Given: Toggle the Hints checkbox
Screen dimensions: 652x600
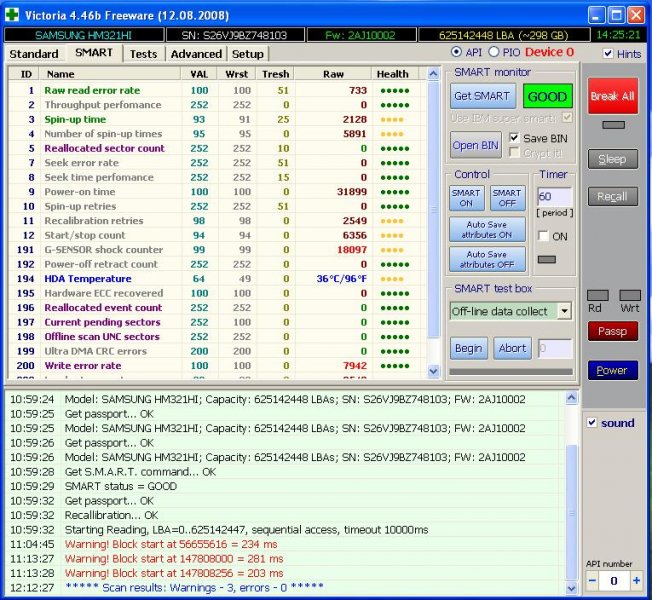Looking at the screenshot, I should (608, 53).
